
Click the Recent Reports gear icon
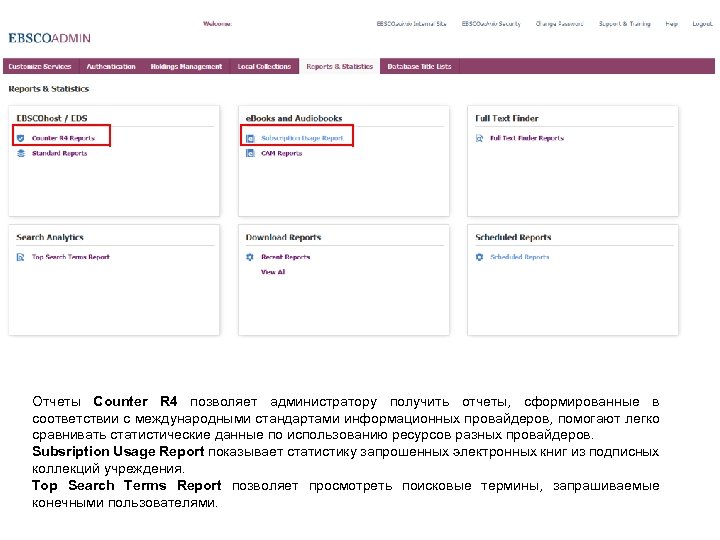point(250,257)
